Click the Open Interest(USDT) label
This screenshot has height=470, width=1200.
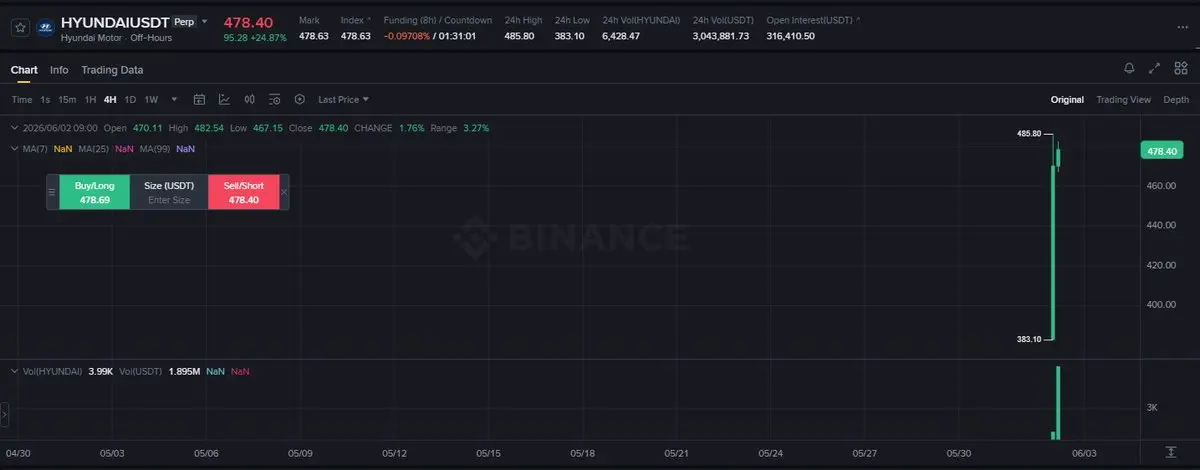click(x=810, y=20)
